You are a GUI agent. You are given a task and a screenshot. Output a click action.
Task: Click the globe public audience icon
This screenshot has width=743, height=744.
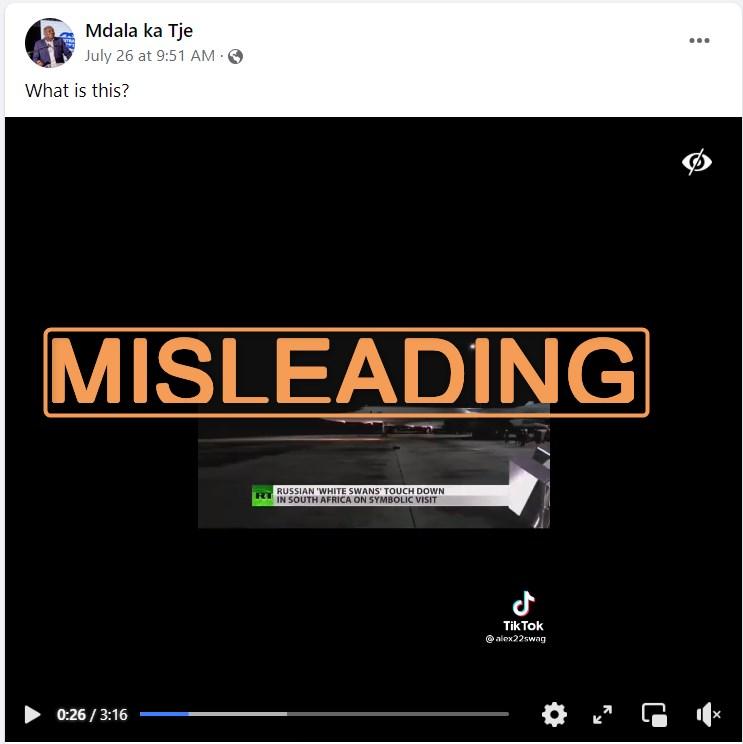tap(235, 56)
